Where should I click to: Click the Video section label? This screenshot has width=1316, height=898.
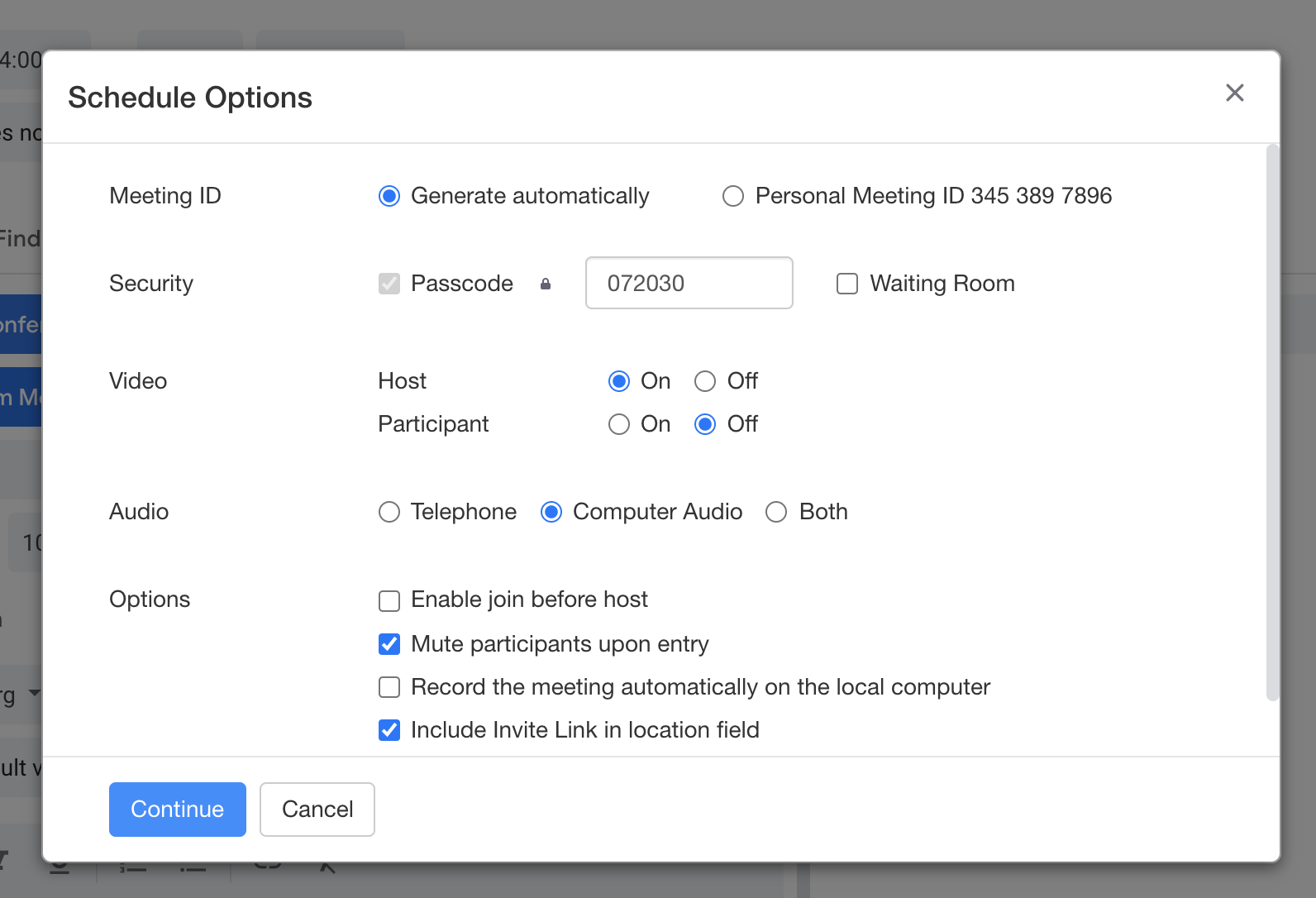(138, 381)
